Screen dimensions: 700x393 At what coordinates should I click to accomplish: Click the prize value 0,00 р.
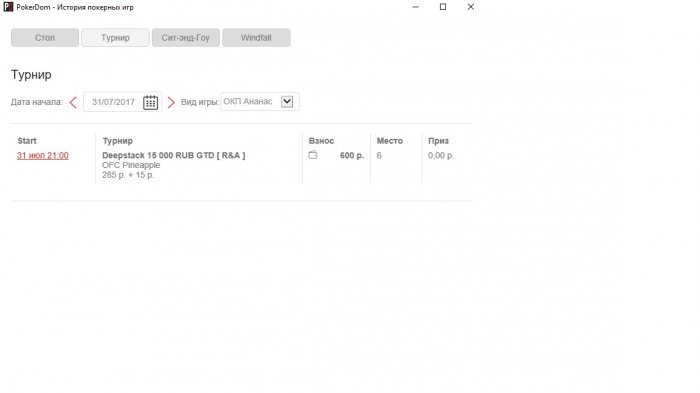(441, 155)
